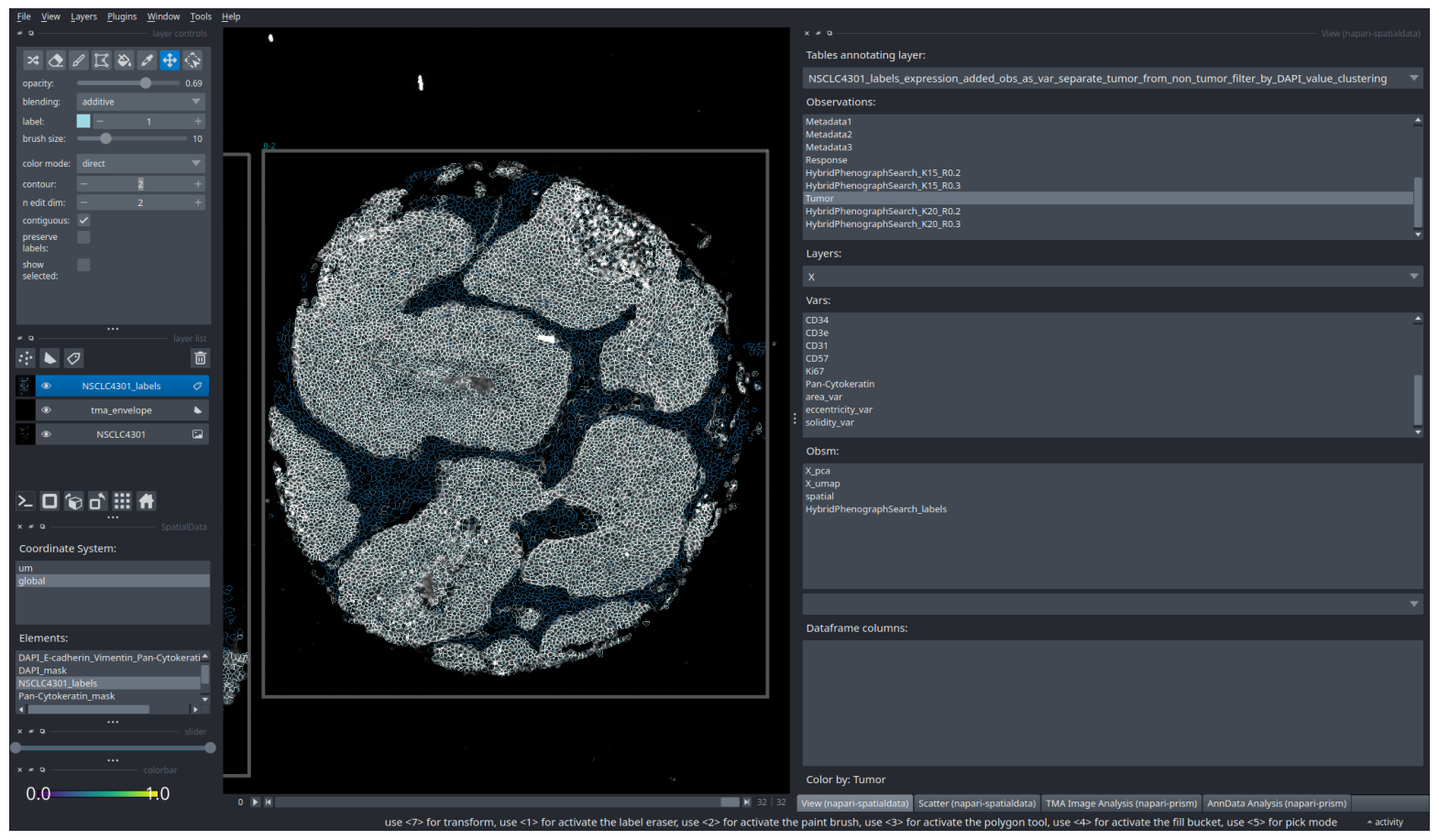Switch to Scatter (napari-spatialdata) tab
Screen dimensions: 1439x840
pyautogui.click(x=976, y=803)
